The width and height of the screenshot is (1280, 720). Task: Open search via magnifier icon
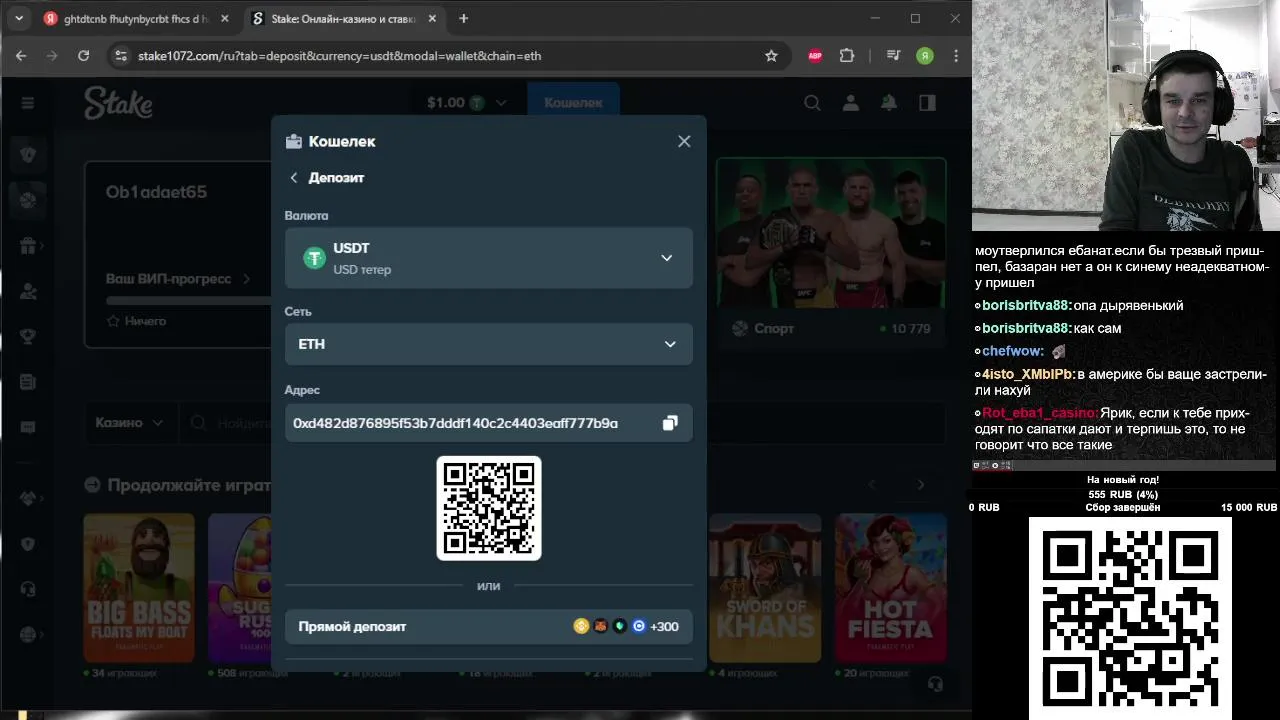812,103
